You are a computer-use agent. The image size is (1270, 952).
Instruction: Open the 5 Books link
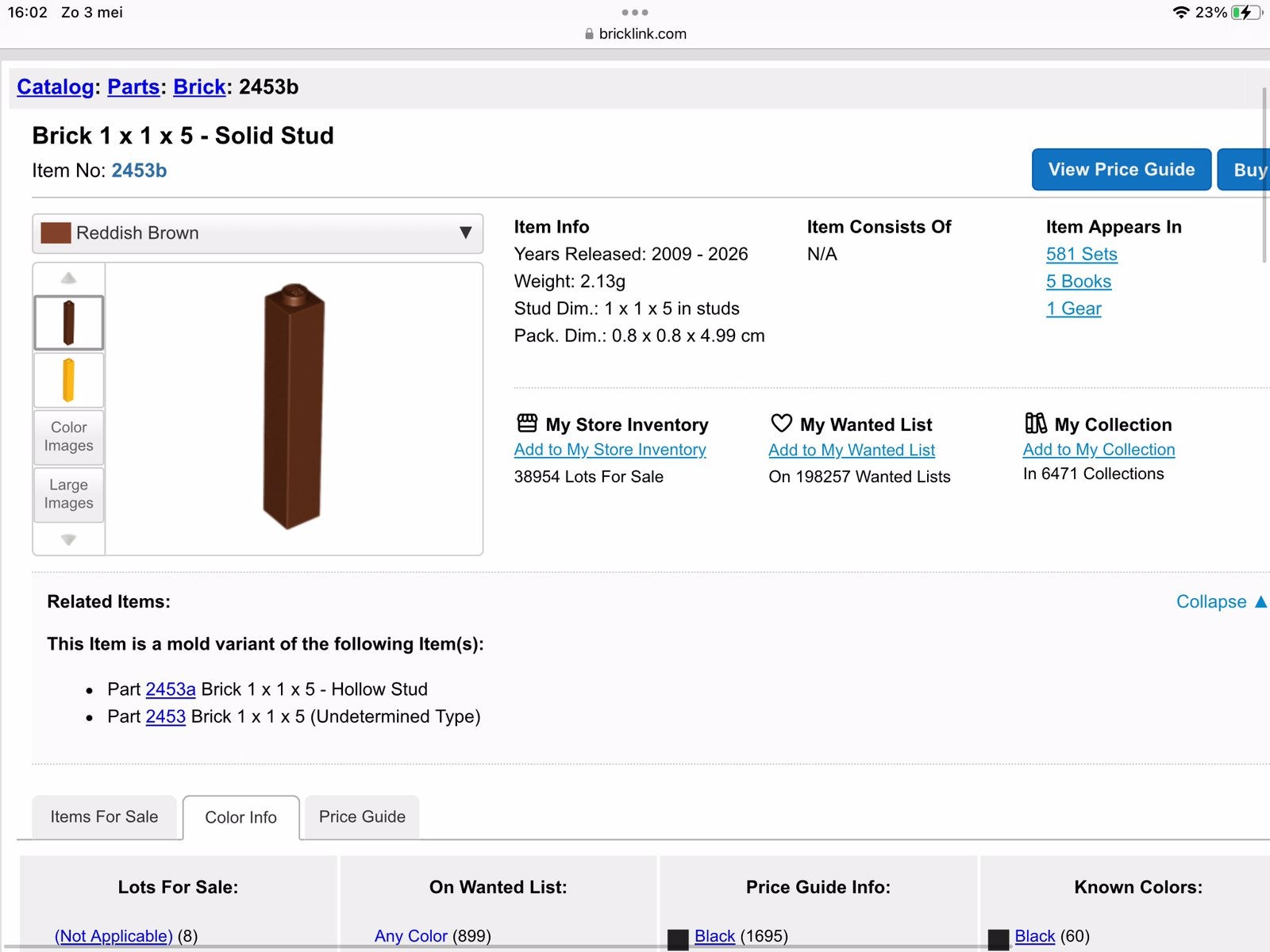coord(1078,282)
